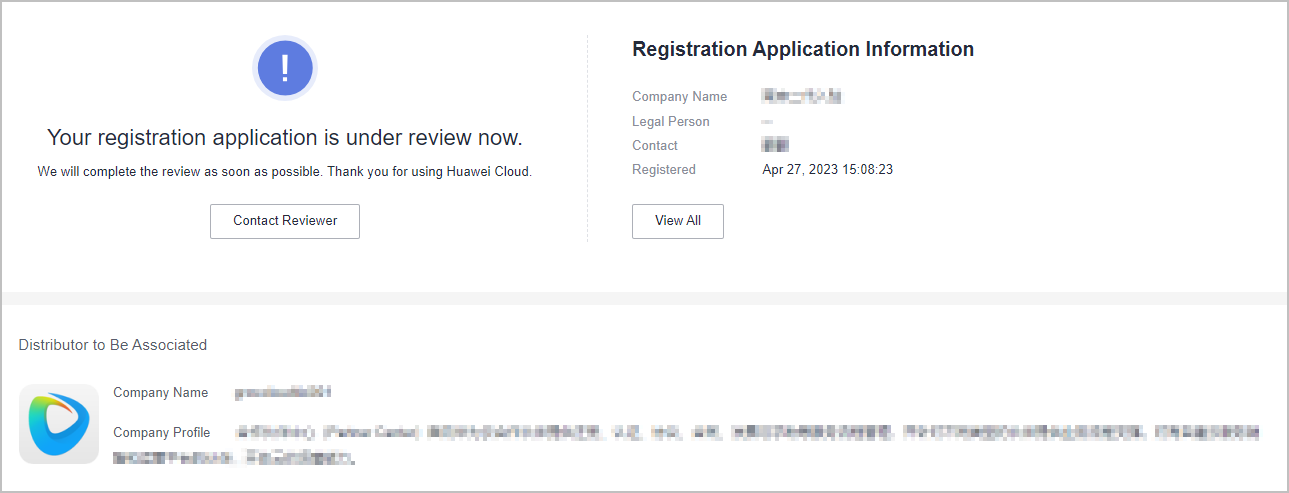Screen dimensions: 1289x493
Task: Select the registered date Apr 27, 2023 15:08:23
Action: pos(828,170)
